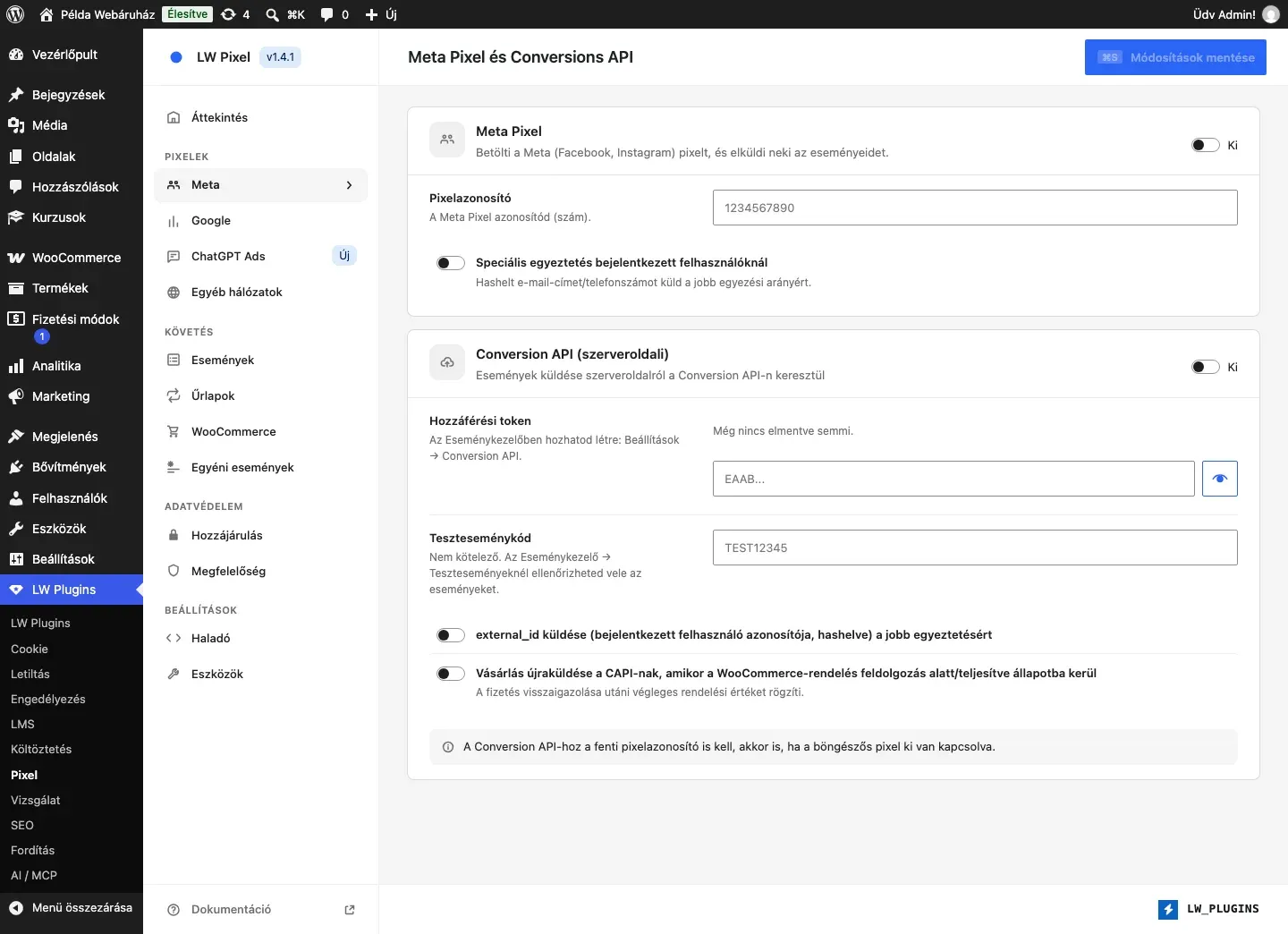1288x934 pixels.
Task: Open Egyéb hálózatok section
Action: pyautogui.click(x=261, y=292)
